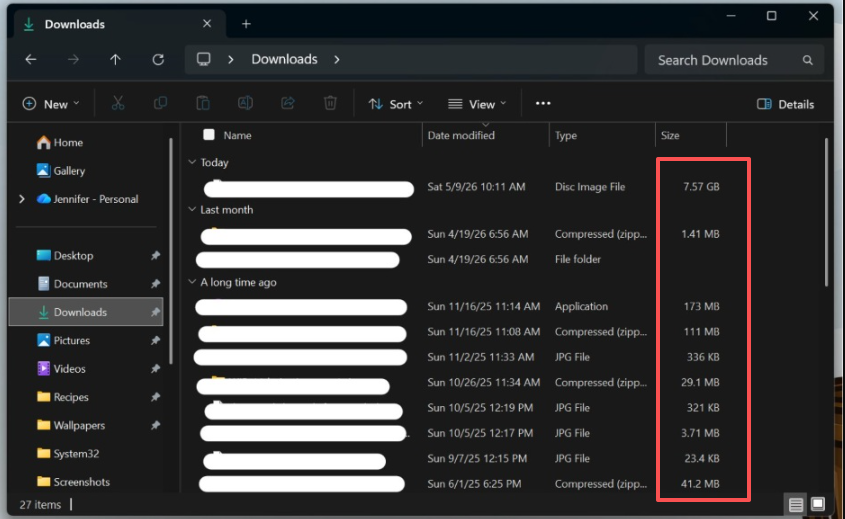Go back with the back arrow

(31, 59)
